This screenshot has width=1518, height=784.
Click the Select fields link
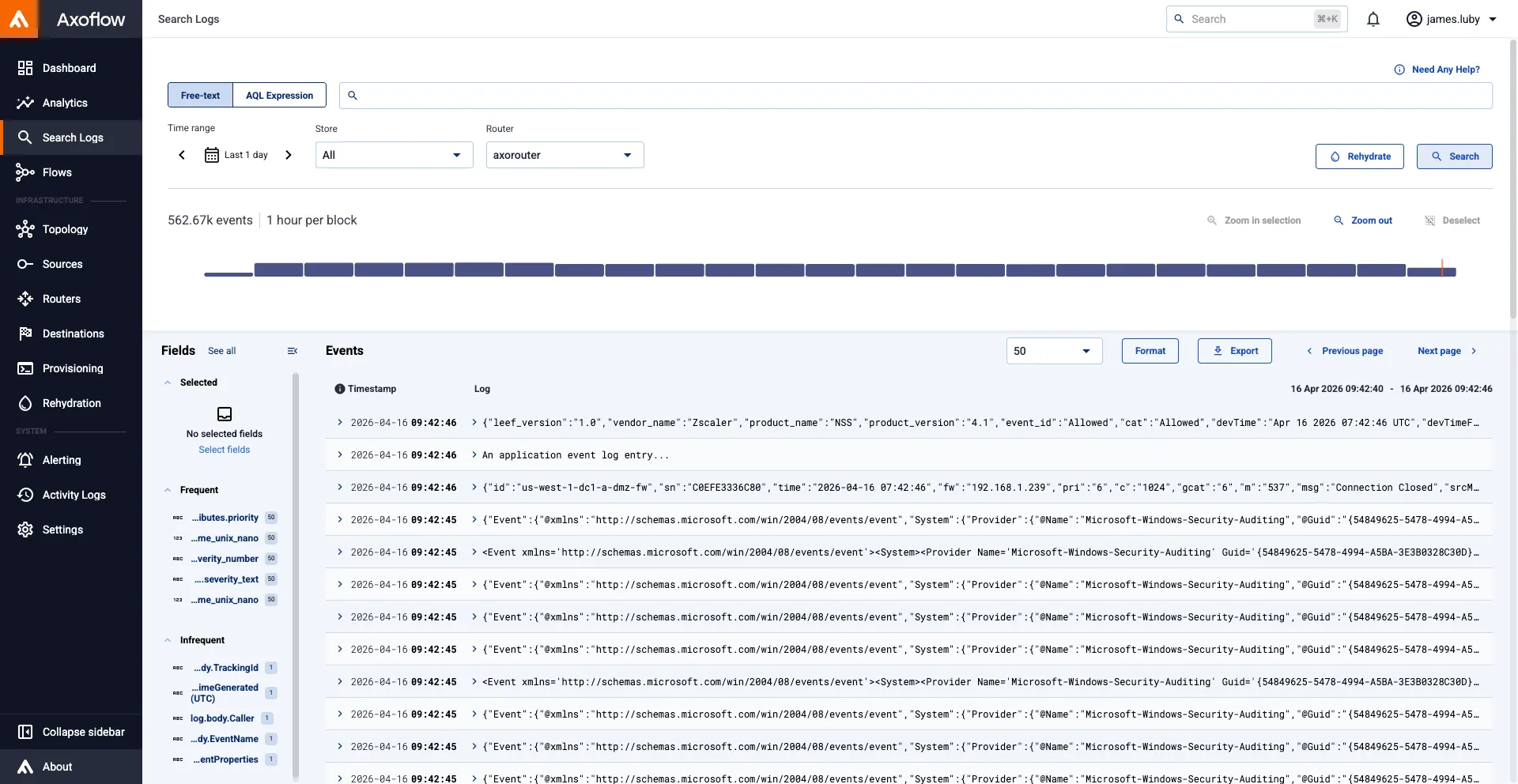(x=224, y=450)
